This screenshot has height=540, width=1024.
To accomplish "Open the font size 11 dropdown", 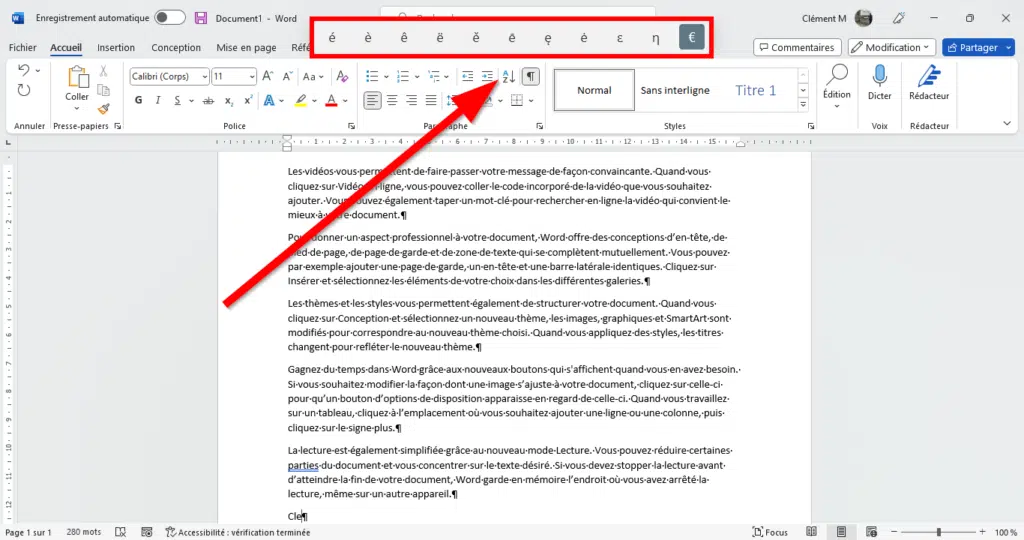I will point(251,77).
